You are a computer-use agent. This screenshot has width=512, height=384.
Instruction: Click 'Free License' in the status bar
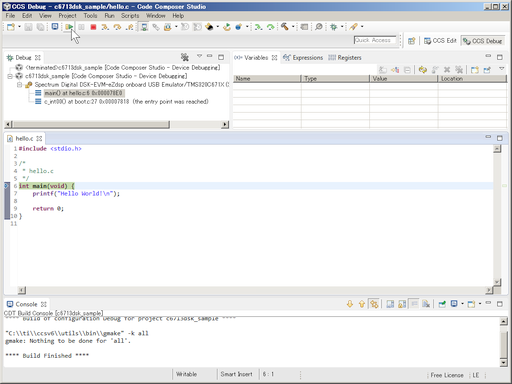point(447,375)
